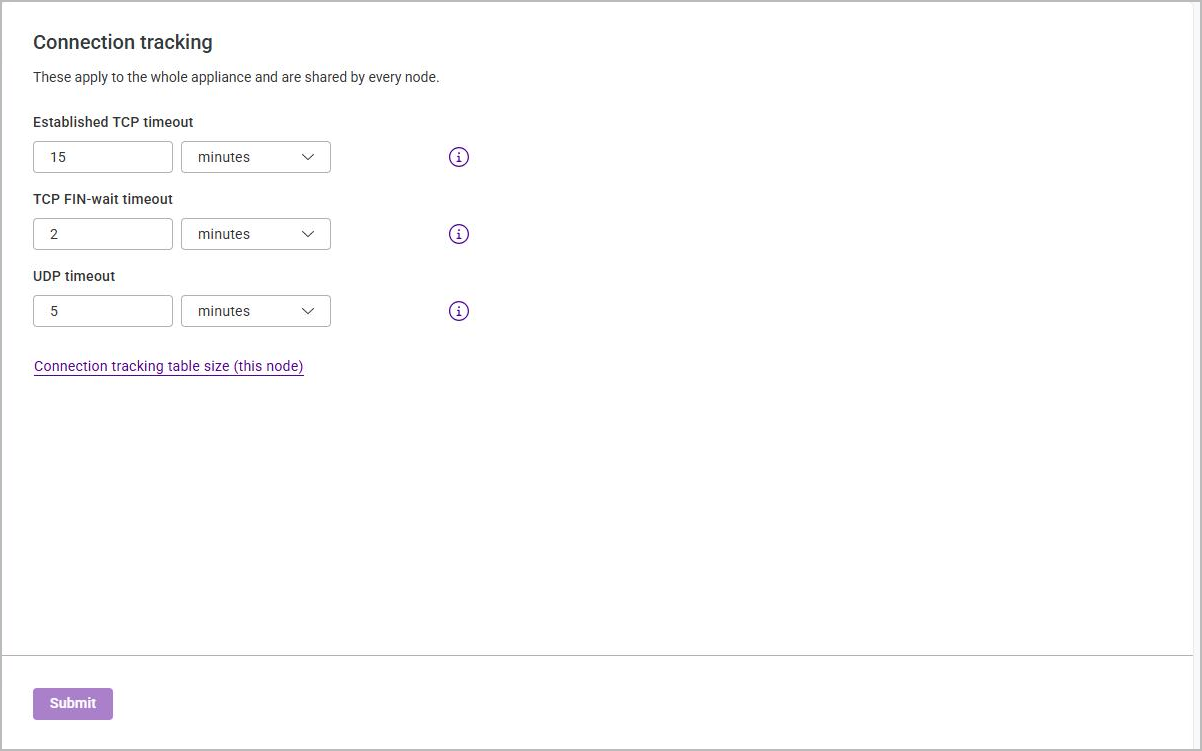Open UDP timeout unit dropdown
This screenshot has width=1202, height=751.
pyautogui.click(x=256, y=311)
